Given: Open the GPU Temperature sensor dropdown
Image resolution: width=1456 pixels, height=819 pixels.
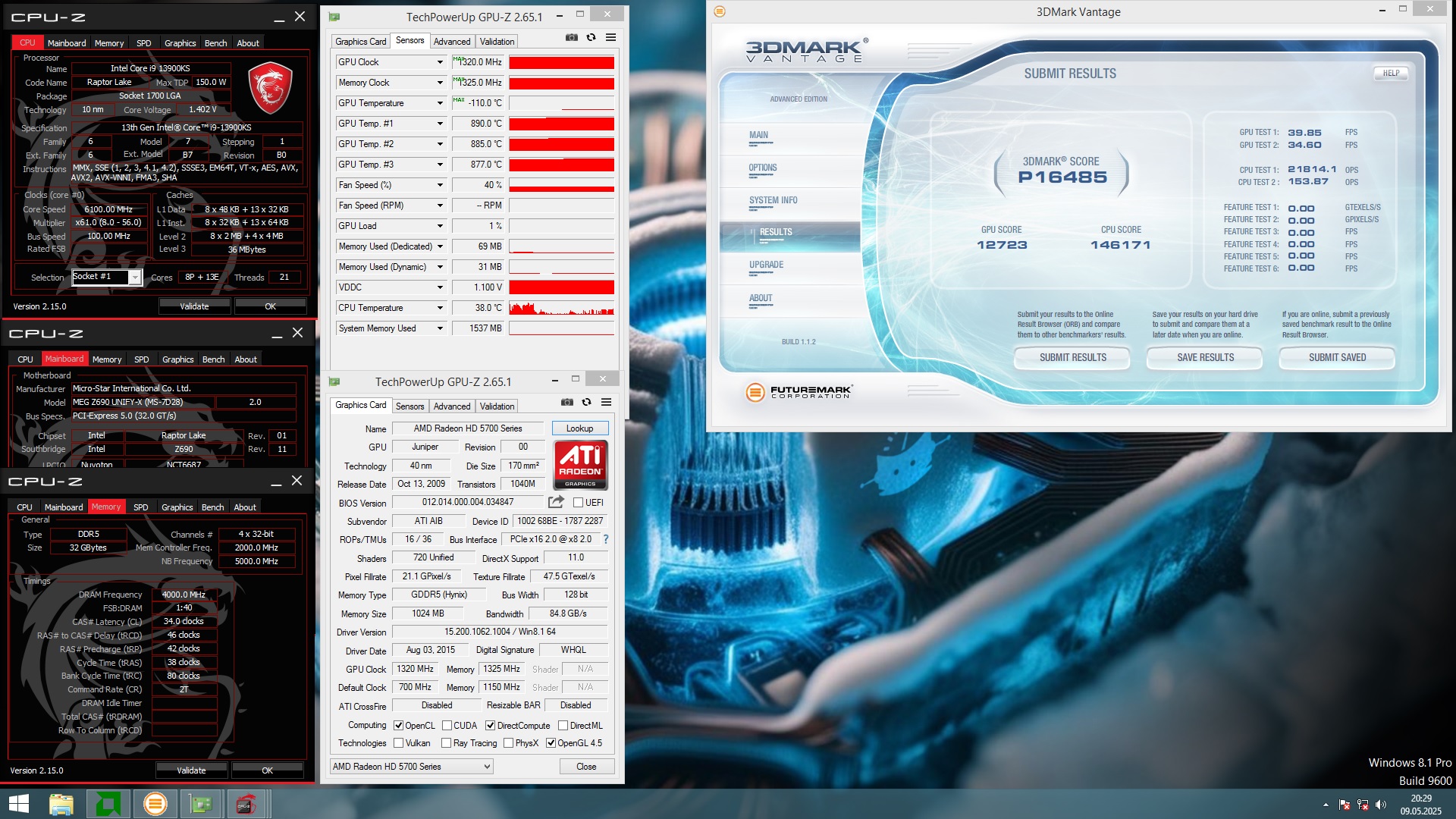Looking at the screenshot, I should point(439,103).
